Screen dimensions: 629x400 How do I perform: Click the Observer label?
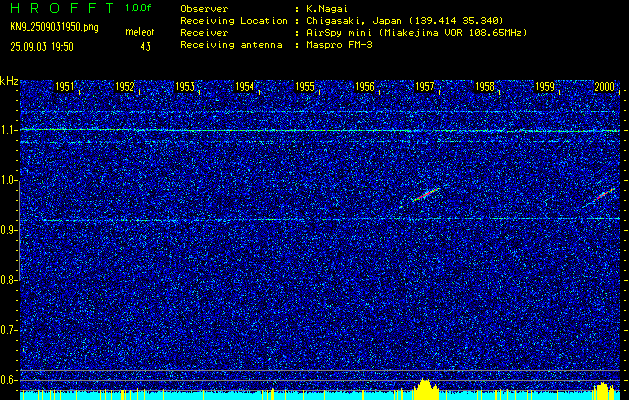pyautogui.click(x=204, y=8)
